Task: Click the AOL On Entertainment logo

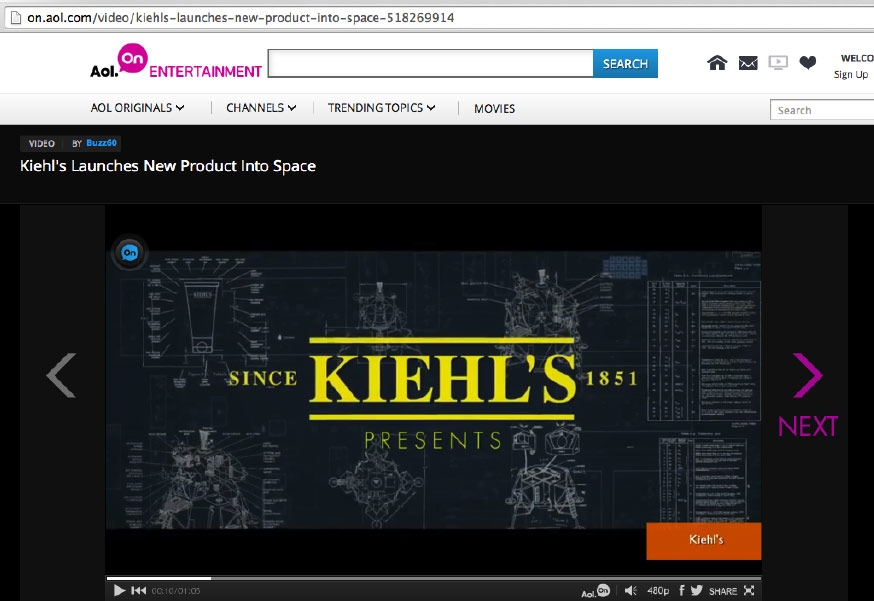Action: coord(176,61)
